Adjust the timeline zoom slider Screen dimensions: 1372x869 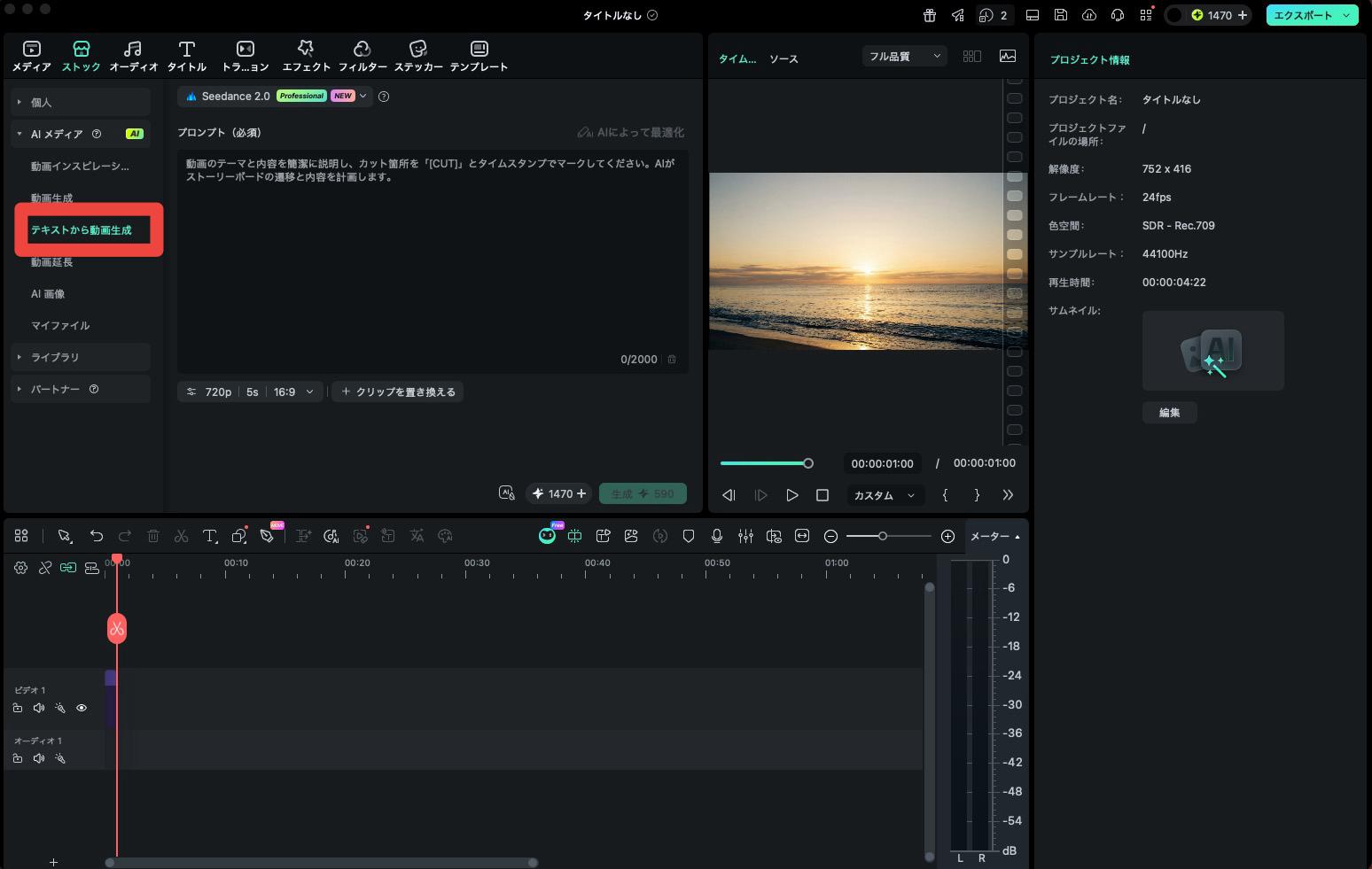(888, 536)
